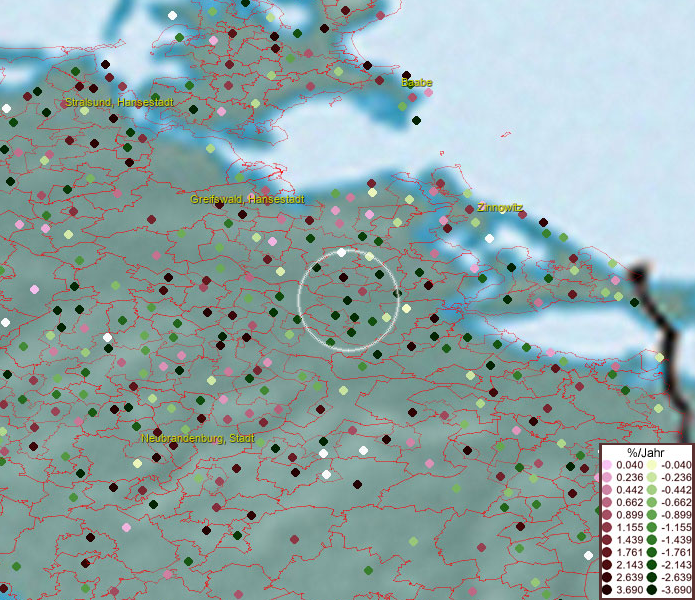
Task: Click the -0.899 legend value text
Action: point(676,515)
